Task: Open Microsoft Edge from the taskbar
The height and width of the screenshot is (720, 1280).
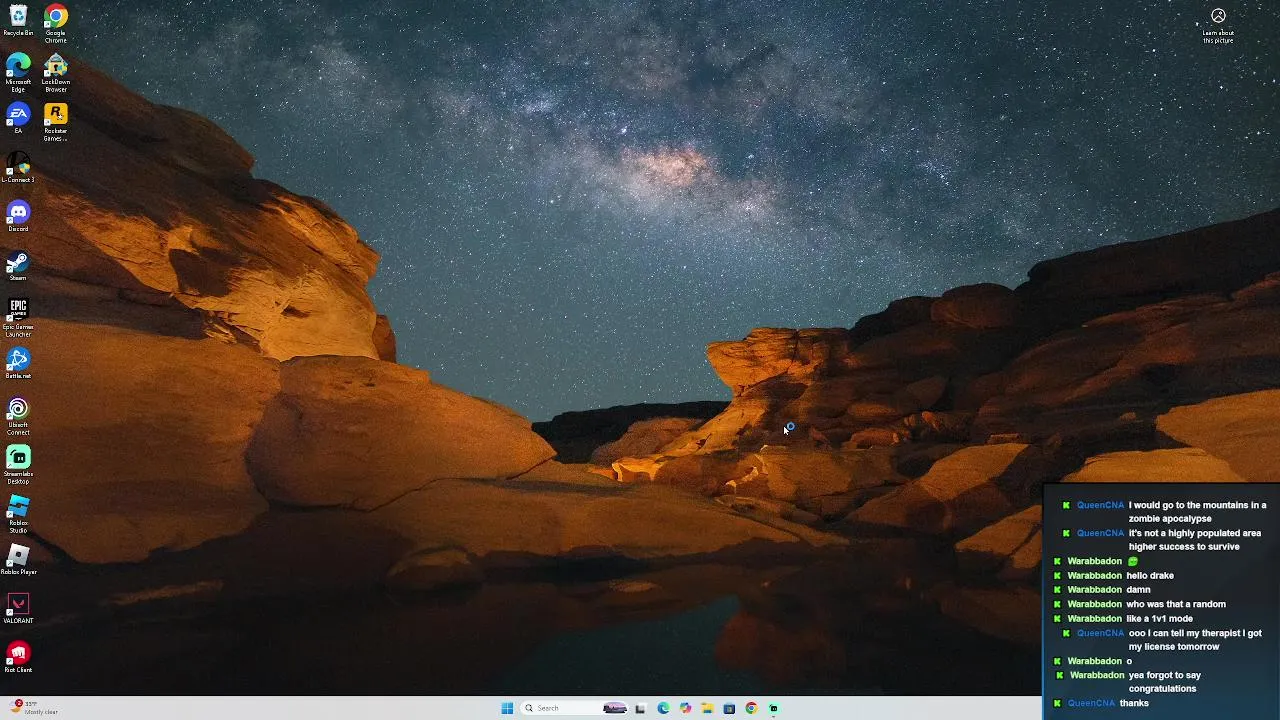Action: tap(663, 708)
